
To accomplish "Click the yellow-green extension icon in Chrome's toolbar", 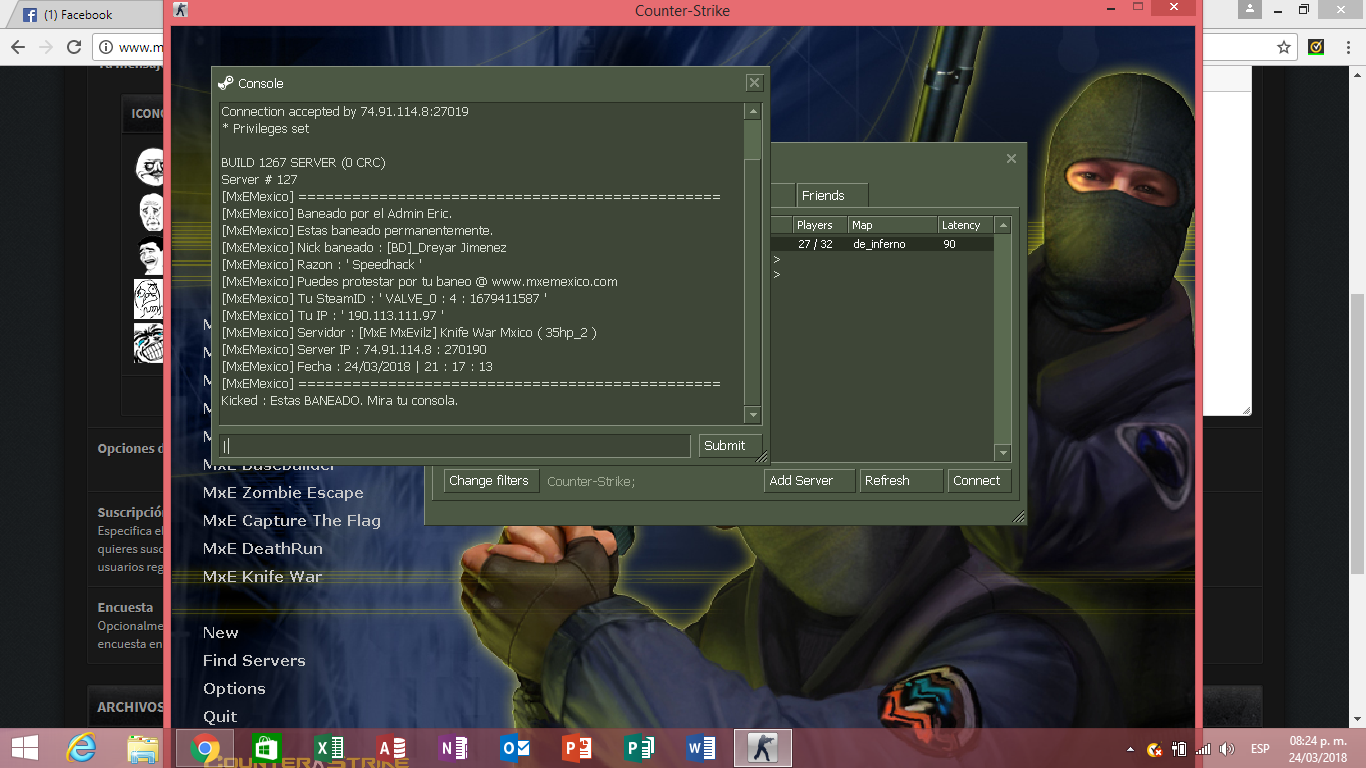I will point(1316,47).
